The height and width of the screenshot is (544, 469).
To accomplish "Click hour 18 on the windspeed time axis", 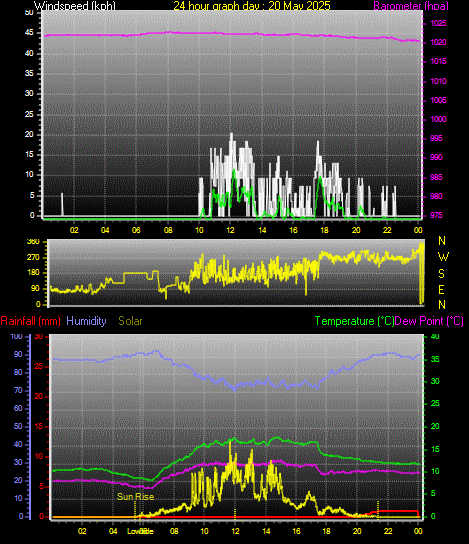I will [324, 230].
